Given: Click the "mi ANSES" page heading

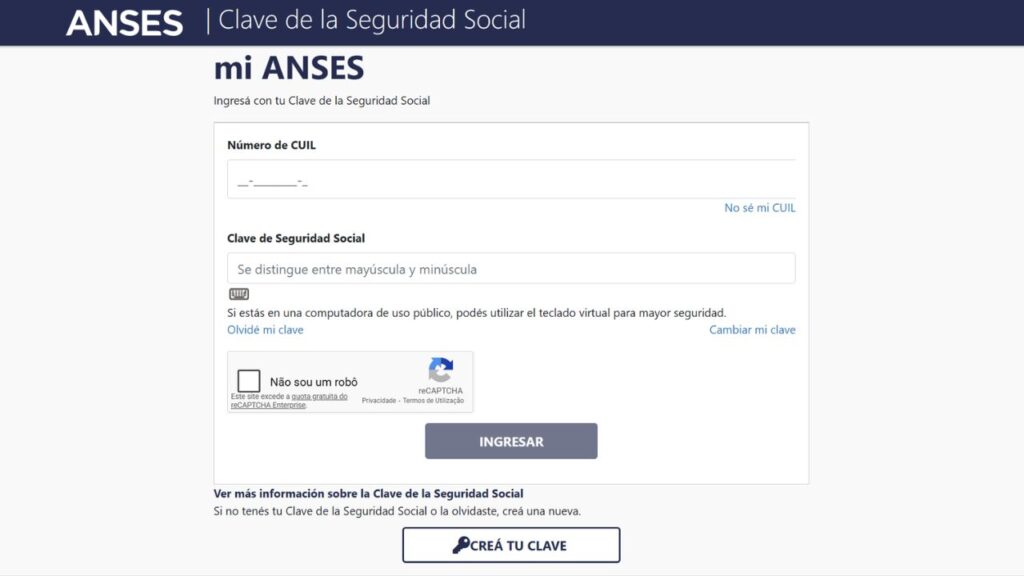Looking at the screenshot, I should click(x=289, y=68).
